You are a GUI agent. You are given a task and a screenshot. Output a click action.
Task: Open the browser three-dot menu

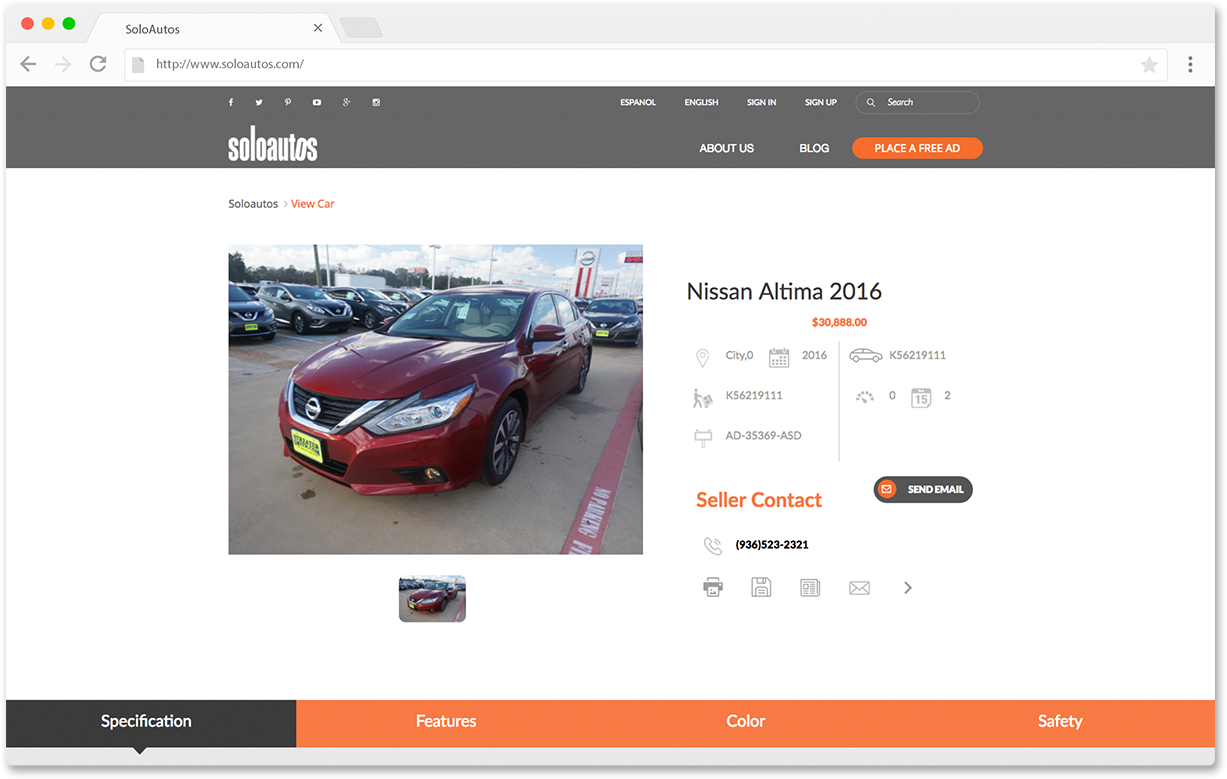1190,64
